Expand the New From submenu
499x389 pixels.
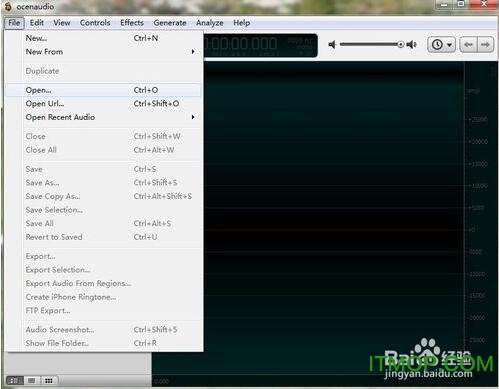coord(103,52)
